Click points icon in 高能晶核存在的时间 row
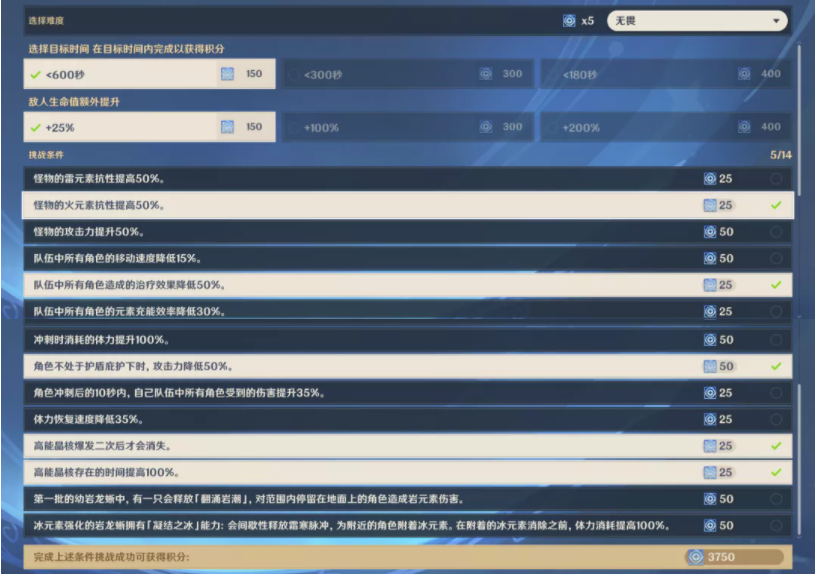The image size is (815, 574). 710,473
